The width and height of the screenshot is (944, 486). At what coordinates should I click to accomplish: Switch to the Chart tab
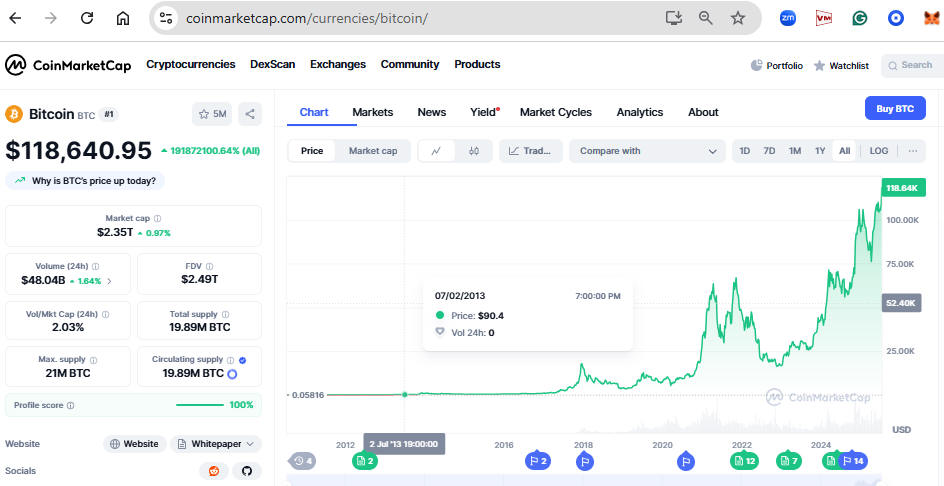(x=314, y=112)
